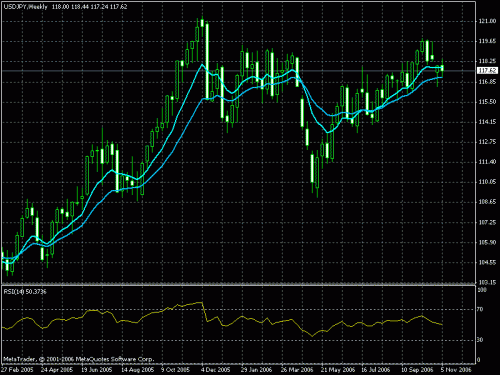Screen dimensions: 500x375
Task: Click the 103.15 price axis label
Action: tap(487, 282)
